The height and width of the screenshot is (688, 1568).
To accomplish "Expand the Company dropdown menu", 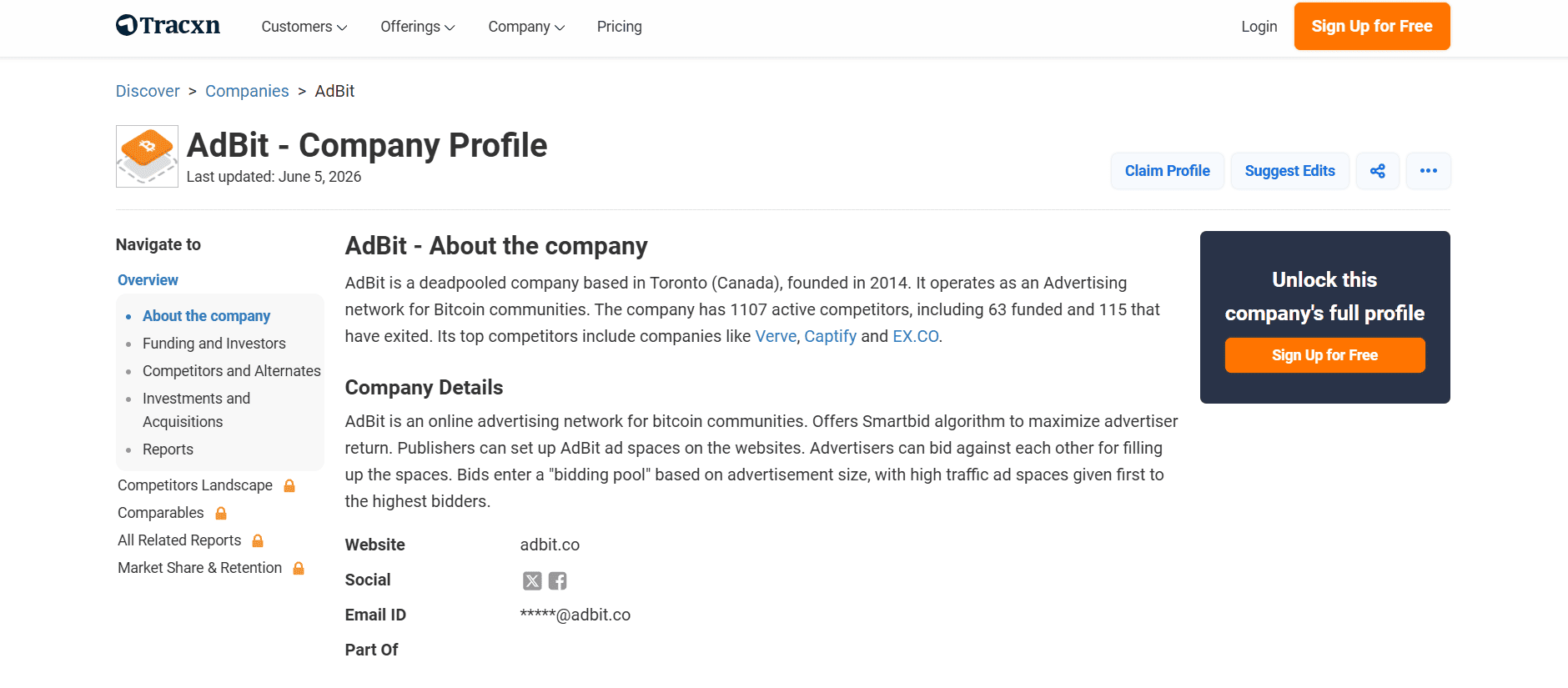I will click(x=526, y=27).
